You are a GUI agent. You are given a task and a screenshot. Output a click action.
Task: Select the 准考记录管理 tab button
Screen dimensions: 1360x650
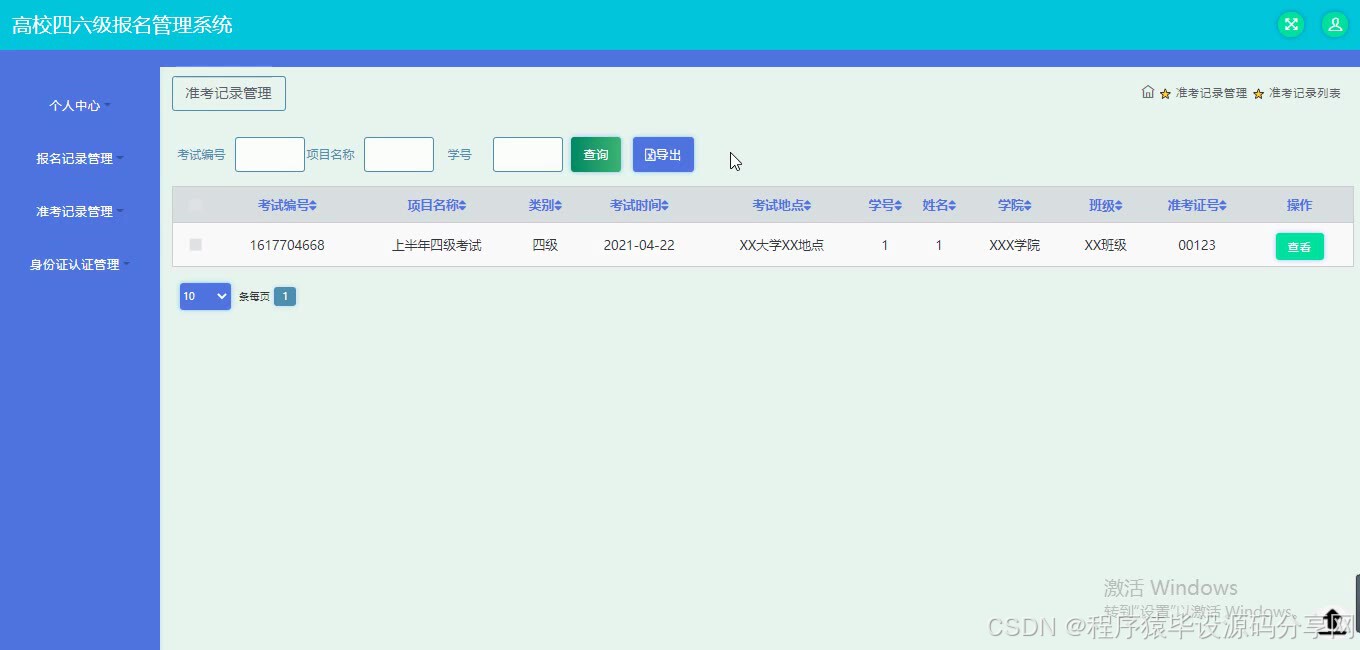point(229,93)
